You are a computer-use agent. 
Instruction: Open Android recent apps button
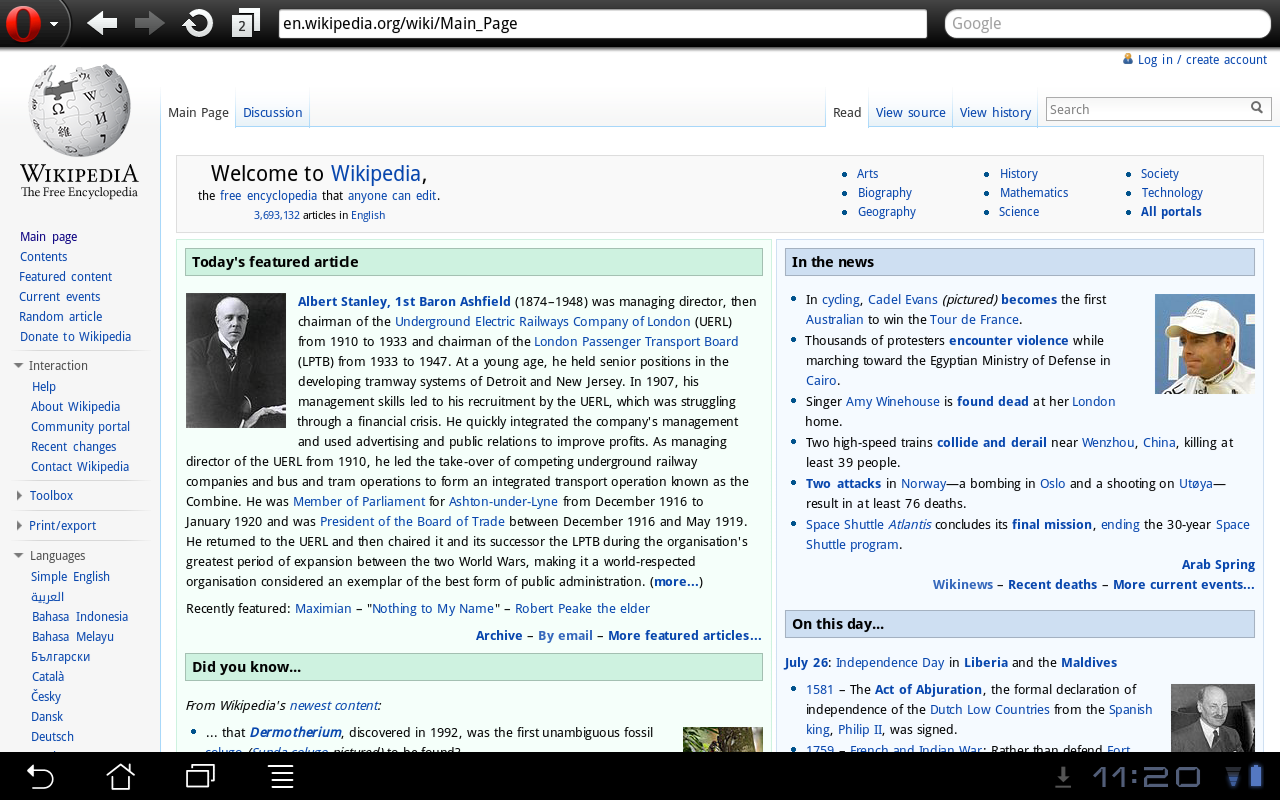pyautogui.click(x=201, y=776)
